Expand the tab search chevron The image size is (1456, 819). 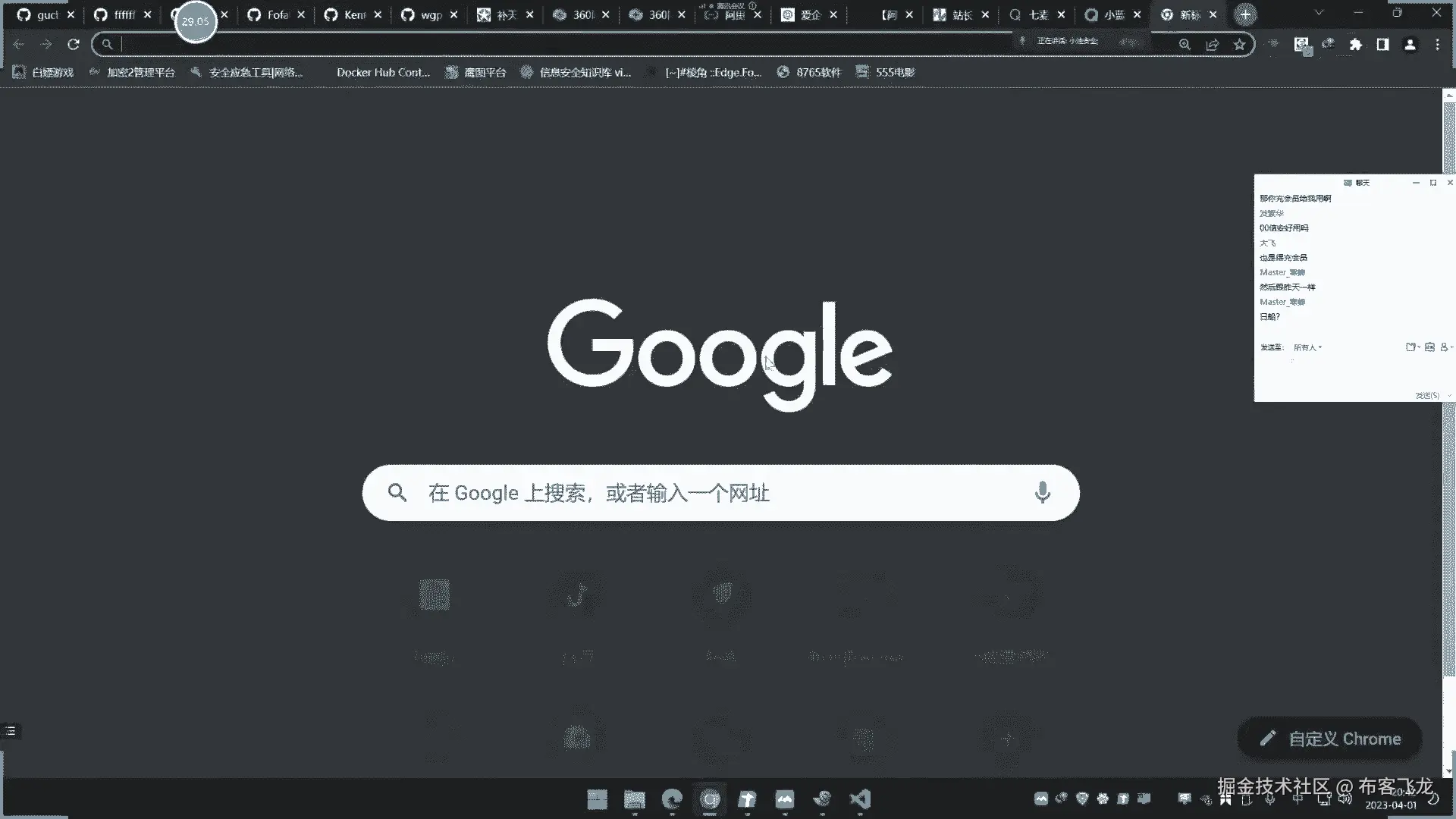(x=1319, y=13)
